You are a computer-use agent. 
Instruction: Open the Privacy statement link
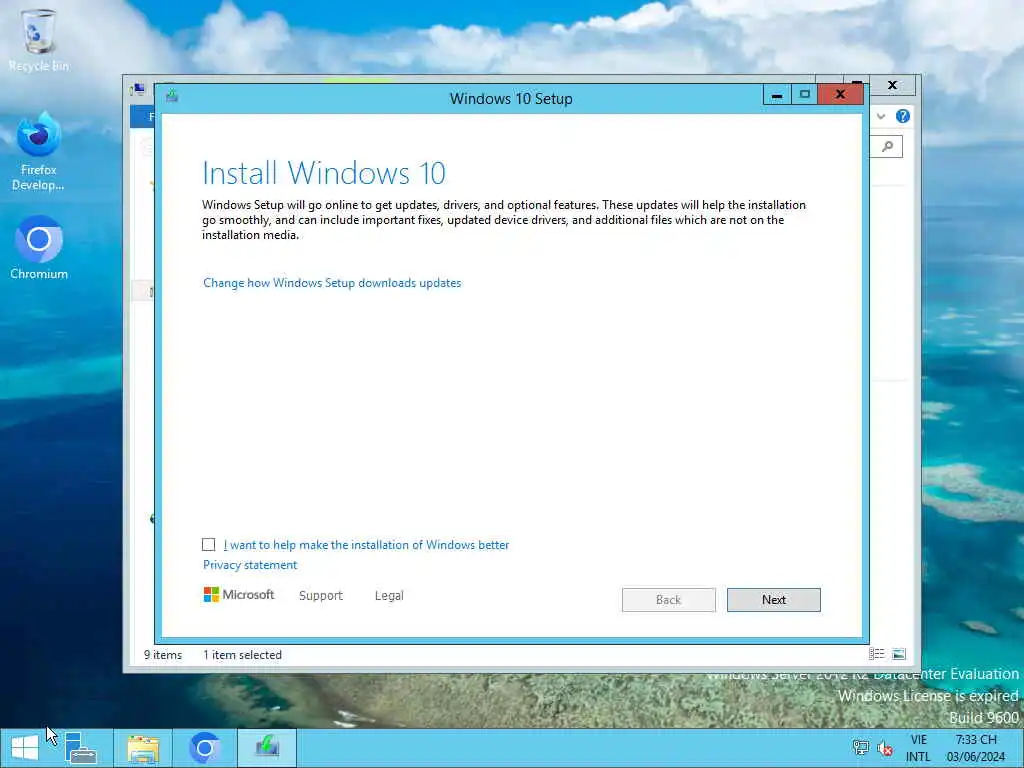pos(250,565)
